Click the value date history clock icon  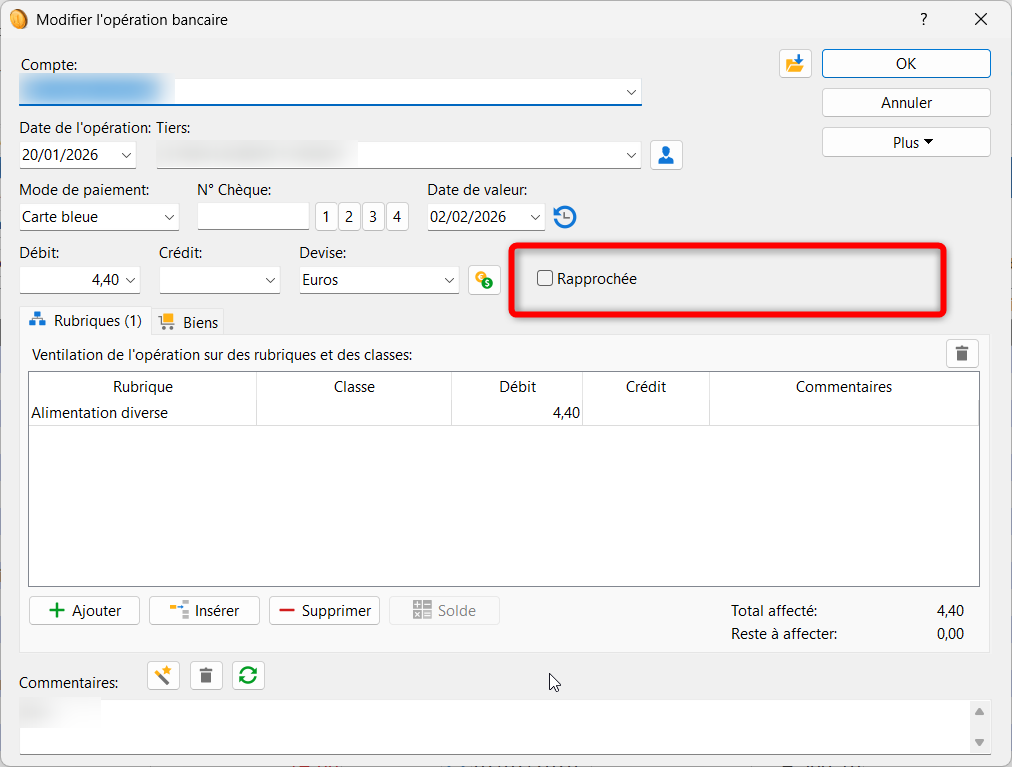pyautogui.click(x=565, y=217)
